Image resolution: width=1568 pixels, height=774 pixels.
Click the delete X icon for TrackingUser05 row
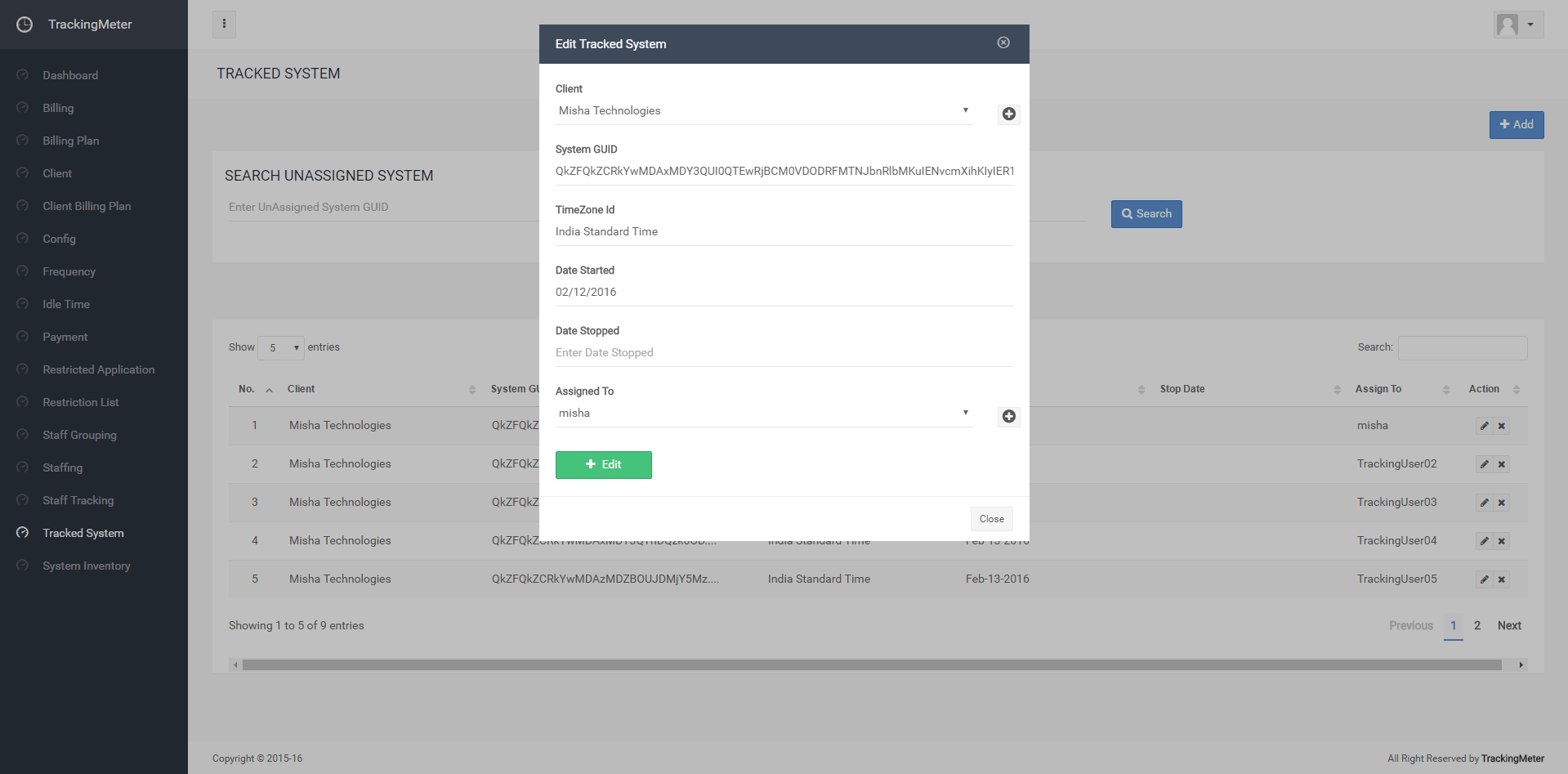1501,579
